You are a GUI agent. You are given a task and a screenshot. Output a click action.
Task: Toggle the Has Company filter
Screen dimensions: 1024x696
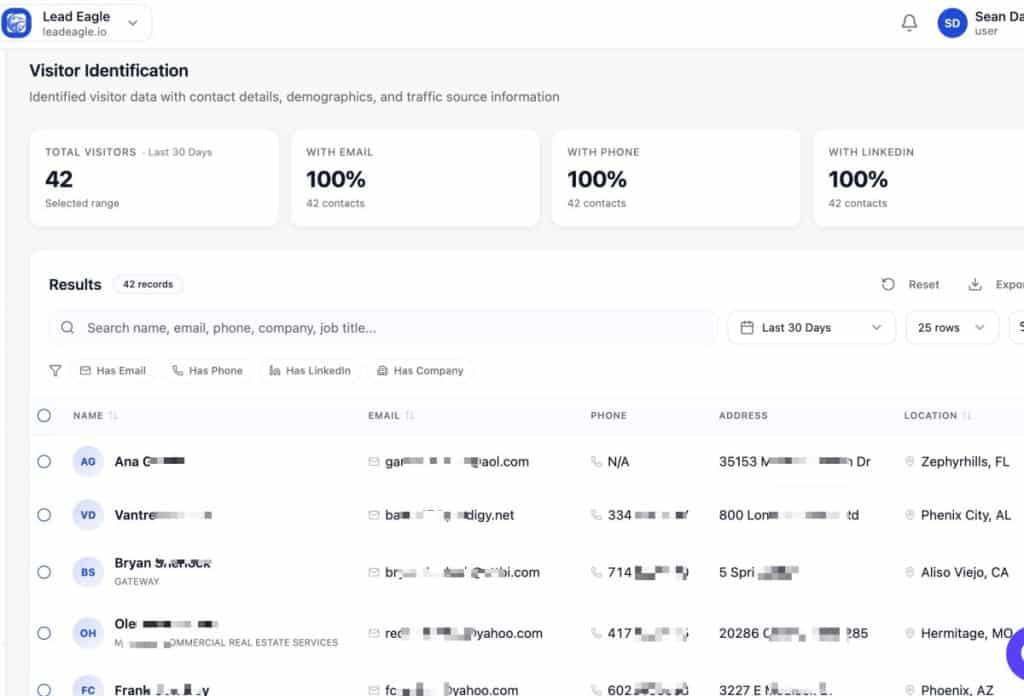420,370
